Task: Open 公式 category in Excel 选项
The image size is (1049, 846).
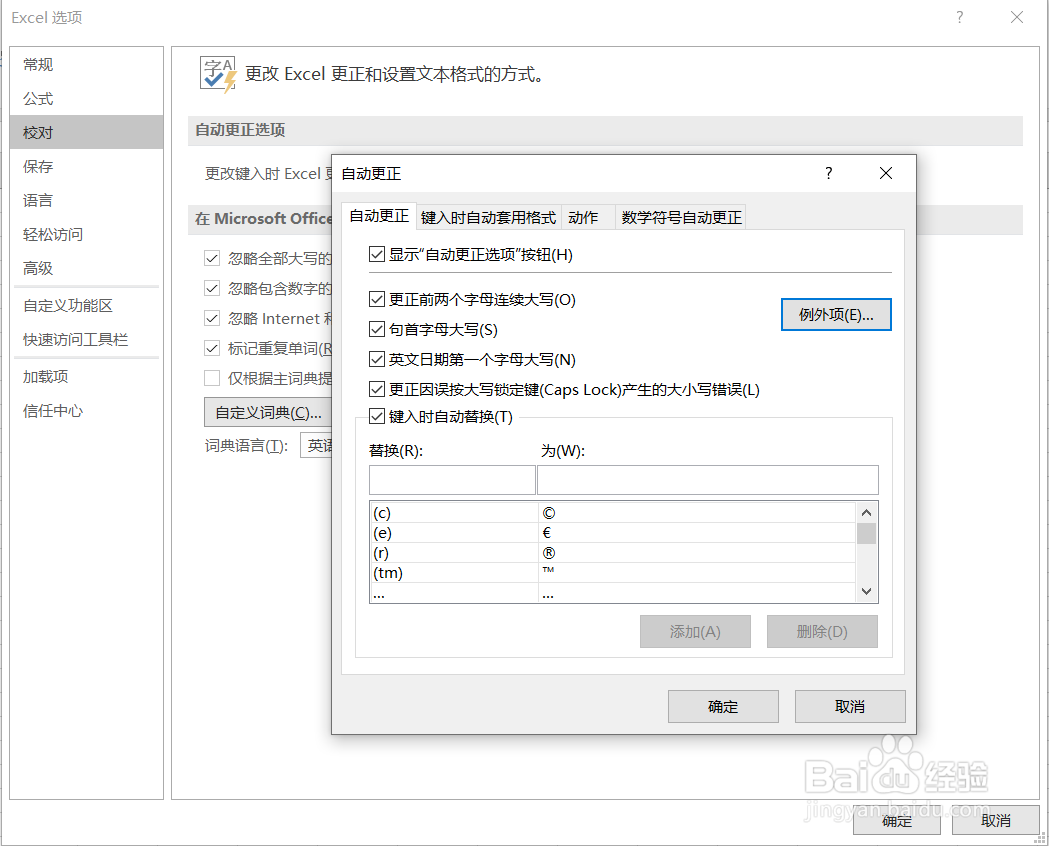Action: coord(86,99)
